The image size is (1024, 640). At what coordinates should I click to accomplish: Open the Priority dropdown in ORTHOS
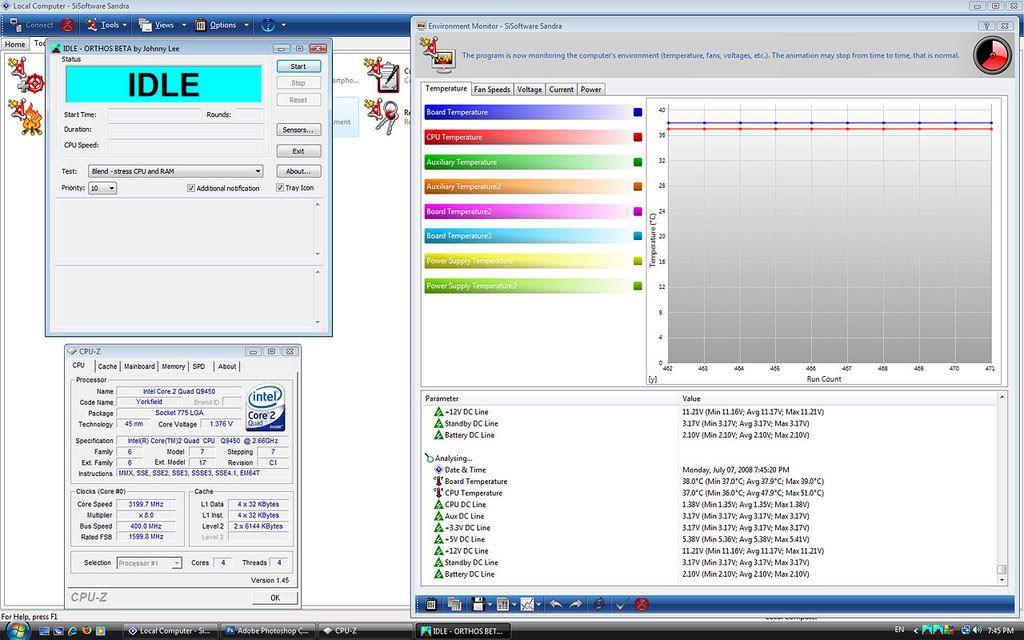coord(103,188)
